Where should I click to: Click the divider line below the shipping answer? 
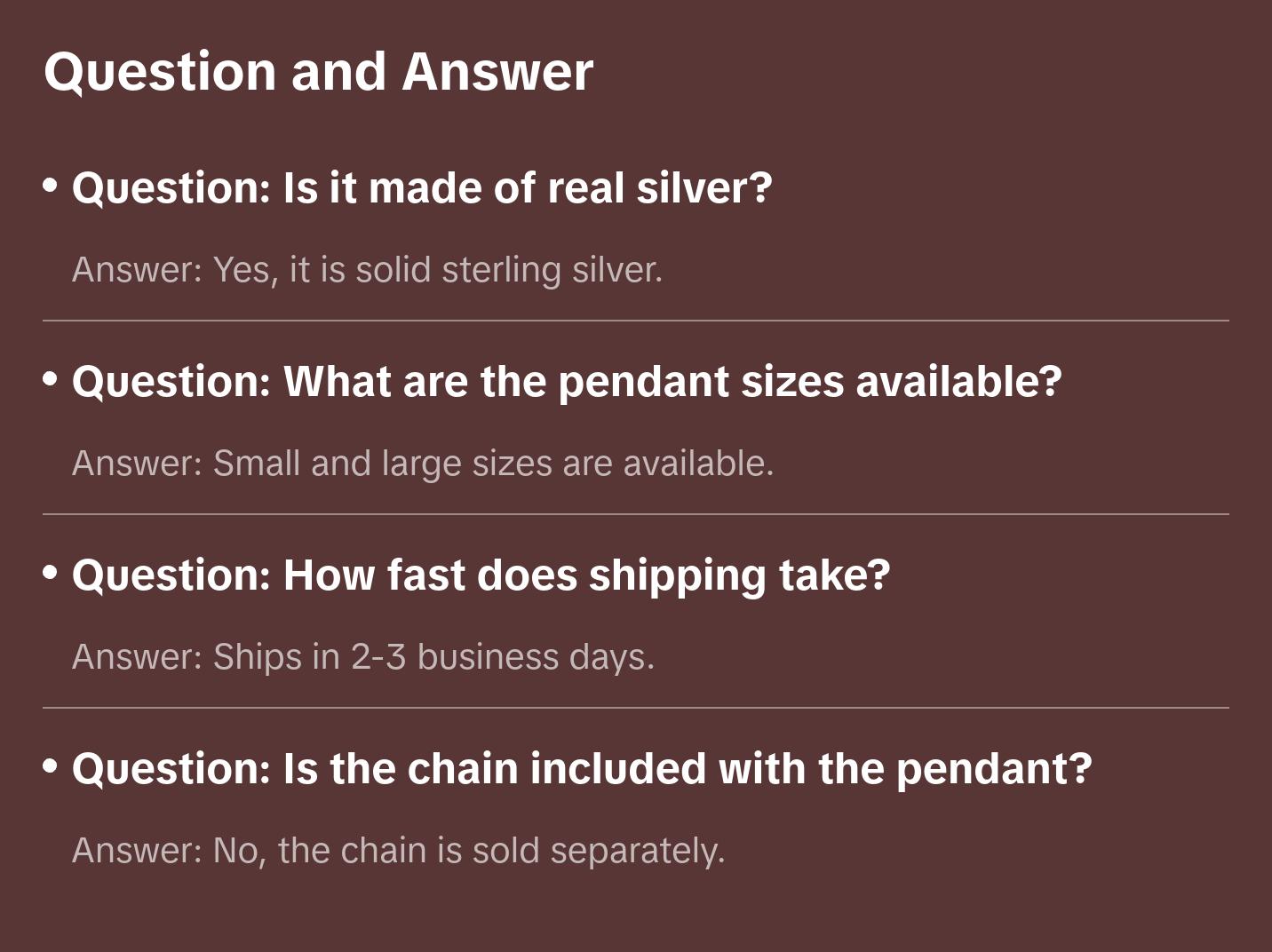[x=636, y=708]
